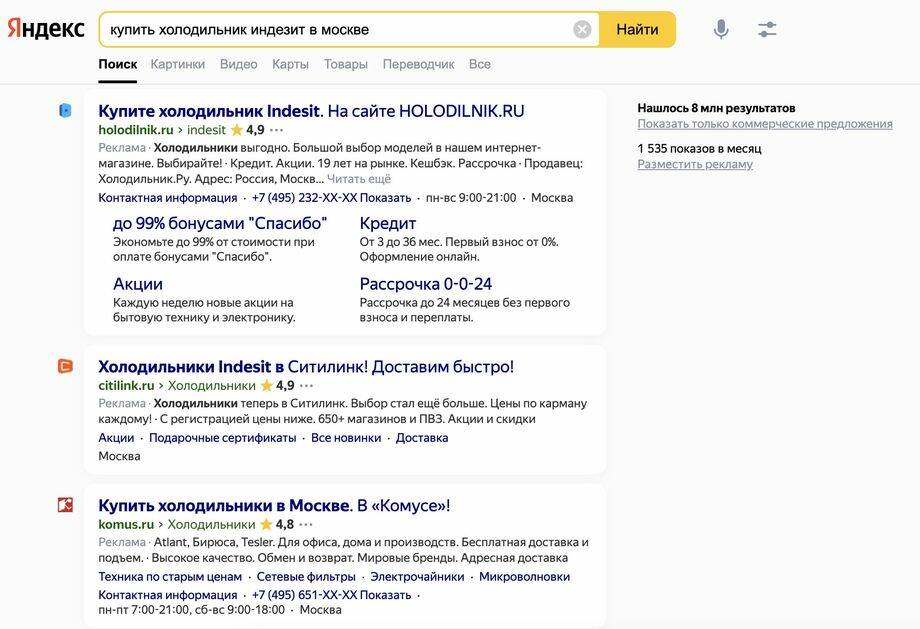Reveal holodilnik.ru phone number via Показать
920x629 pixels.
(x=385, y=198)
